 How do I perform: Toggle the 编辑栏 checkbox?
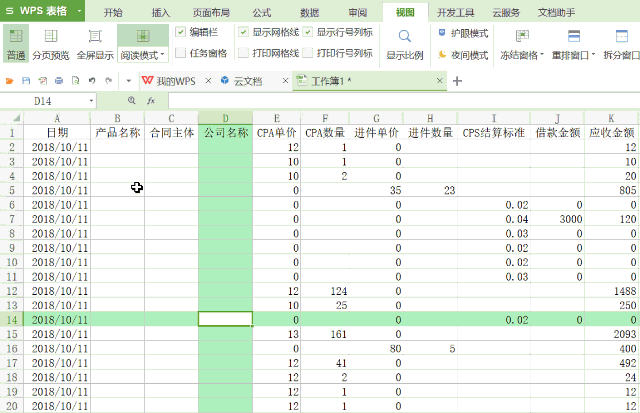[180, 32]
